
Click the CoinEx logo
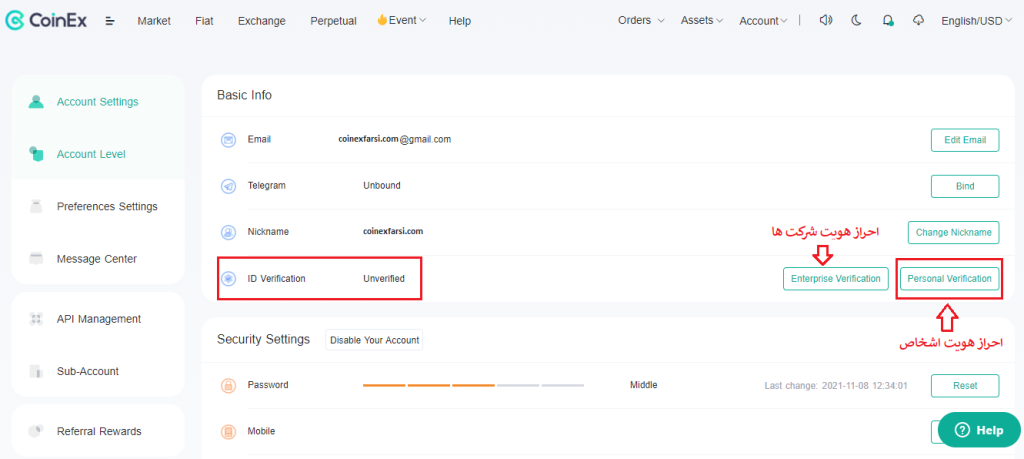pos(46,20)
